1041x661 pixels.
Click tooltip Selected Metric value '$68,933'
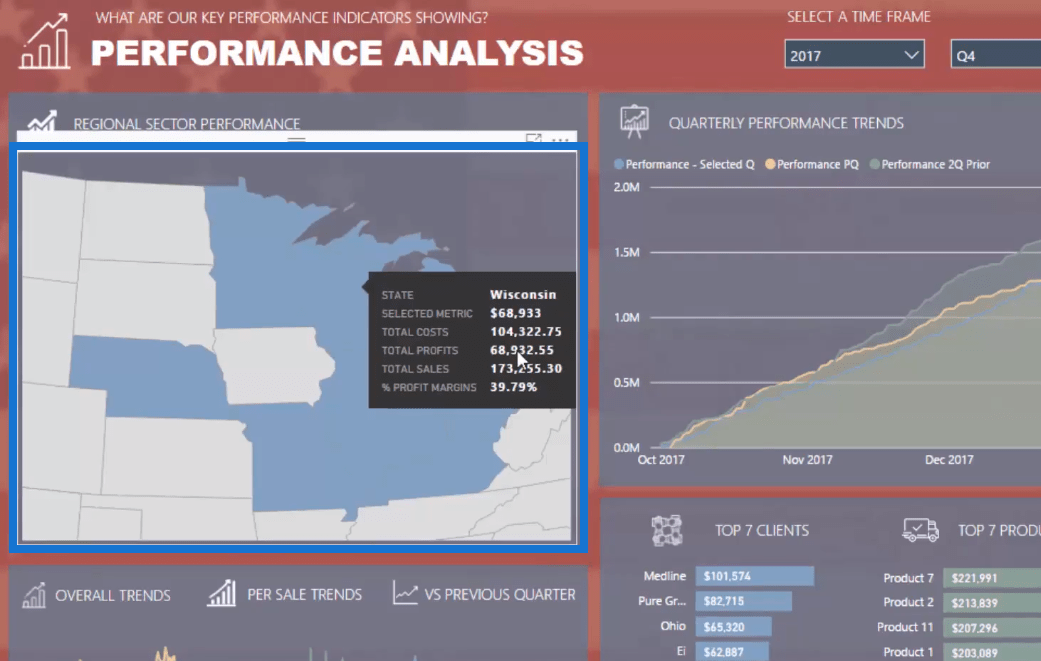(516, 313)
